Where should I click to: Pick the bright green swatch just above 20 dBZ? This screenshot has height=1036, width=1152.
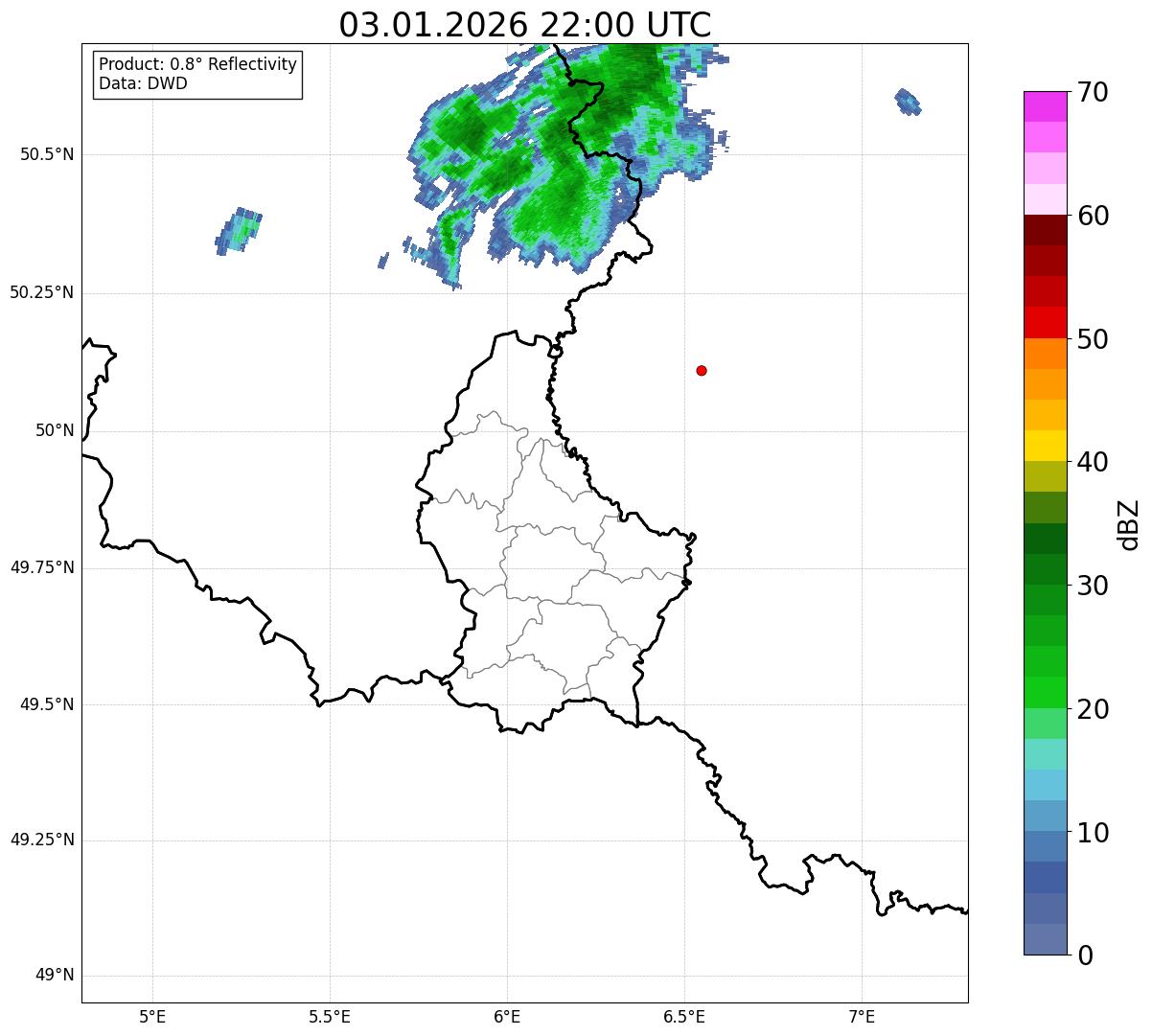point(1046,692)
